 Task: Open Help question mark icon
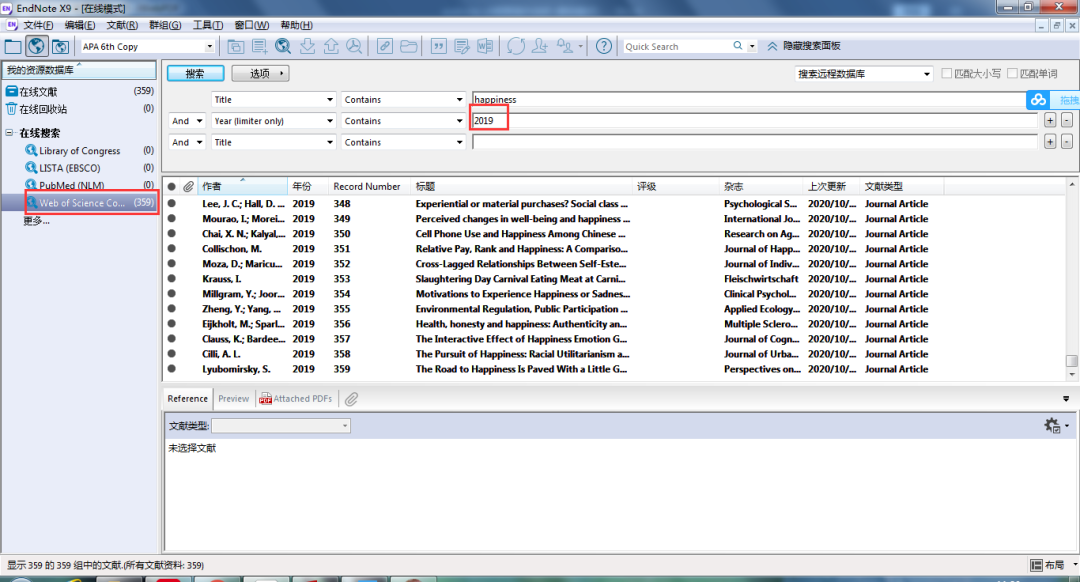click(x=603, y=46)
